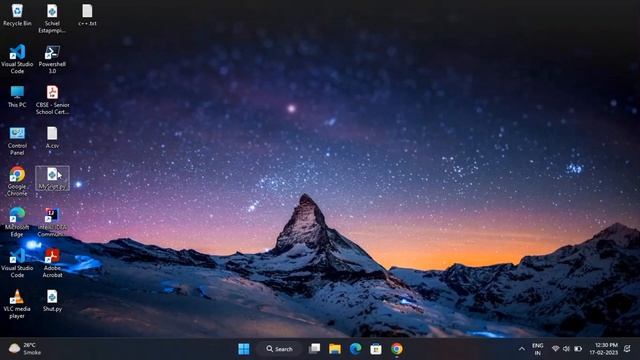Open the Wi-Fi network tray icon

pyautogui.click(x=556, y=349)
